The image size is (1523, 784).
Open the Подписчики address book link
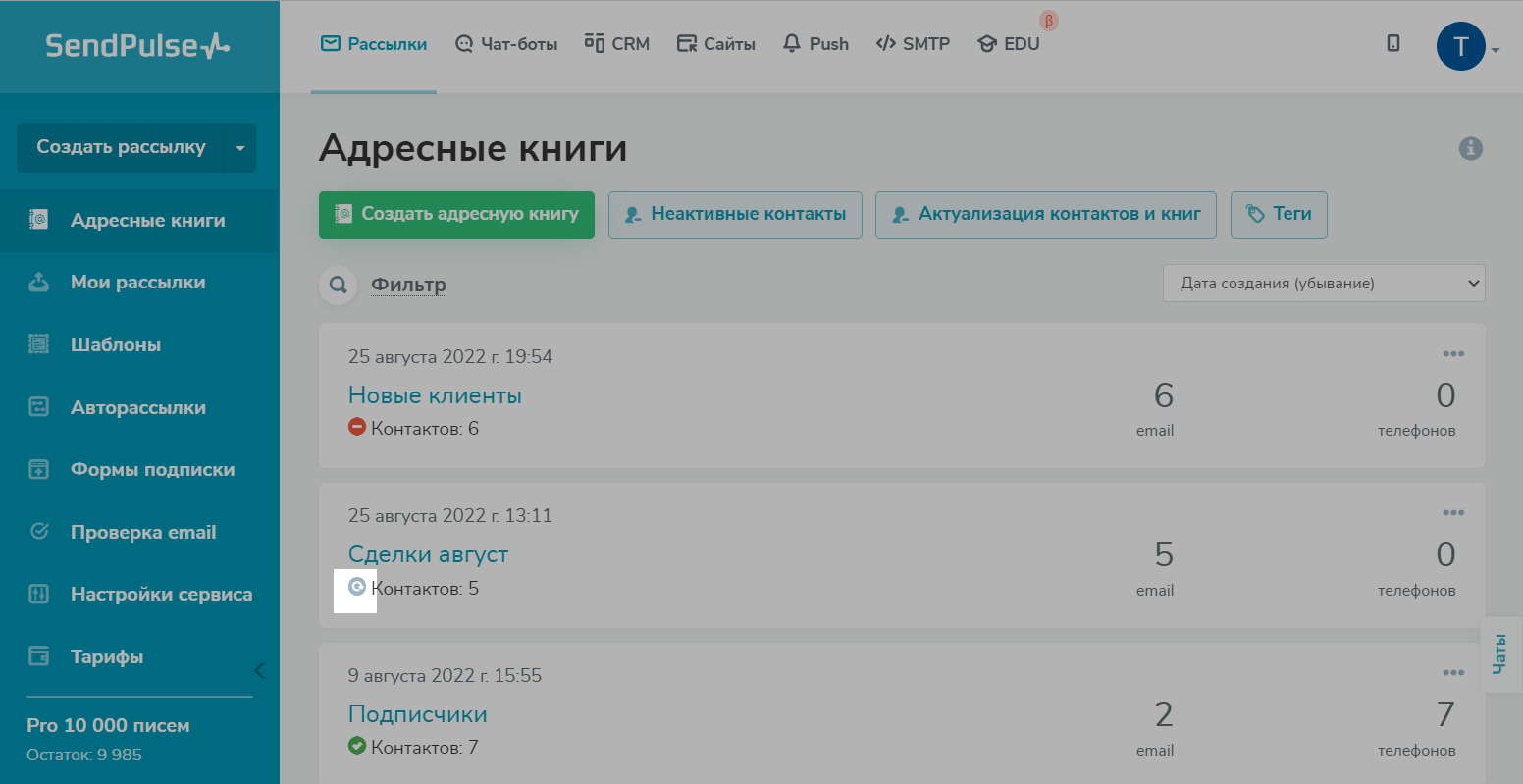point(417,714)
